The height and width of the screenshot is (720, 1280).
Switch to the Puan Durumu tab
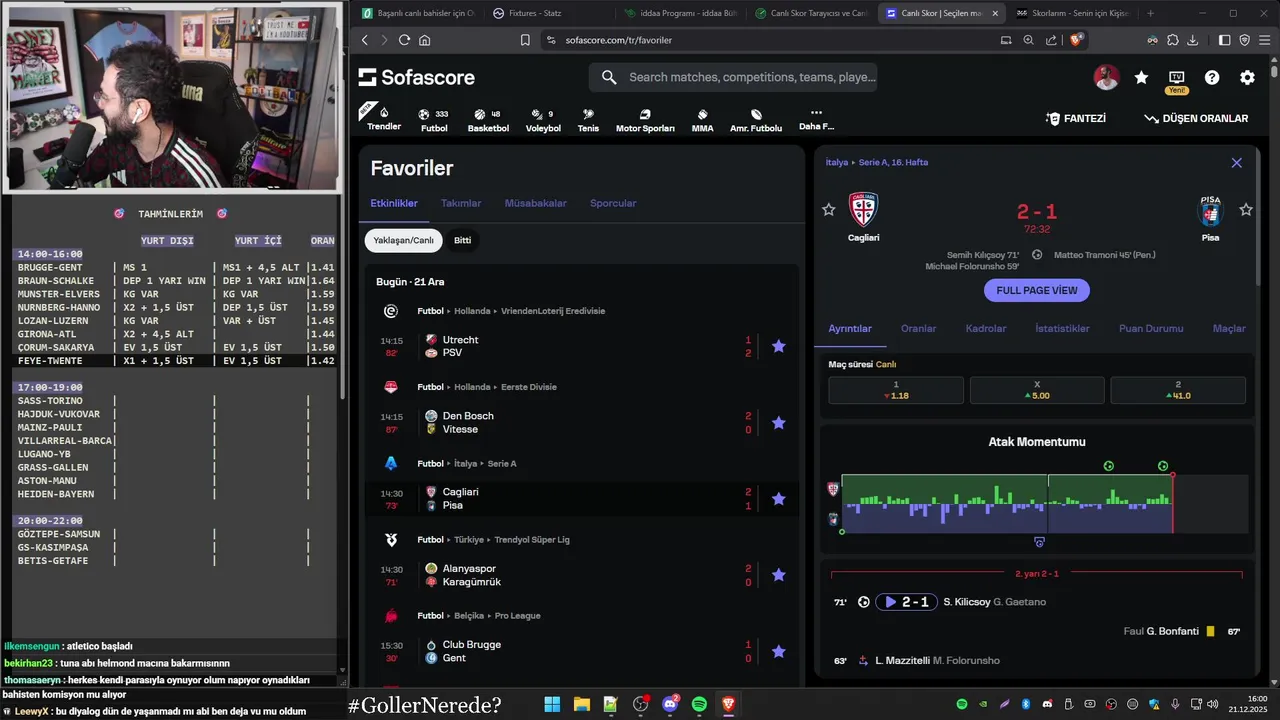[1151, 328]
